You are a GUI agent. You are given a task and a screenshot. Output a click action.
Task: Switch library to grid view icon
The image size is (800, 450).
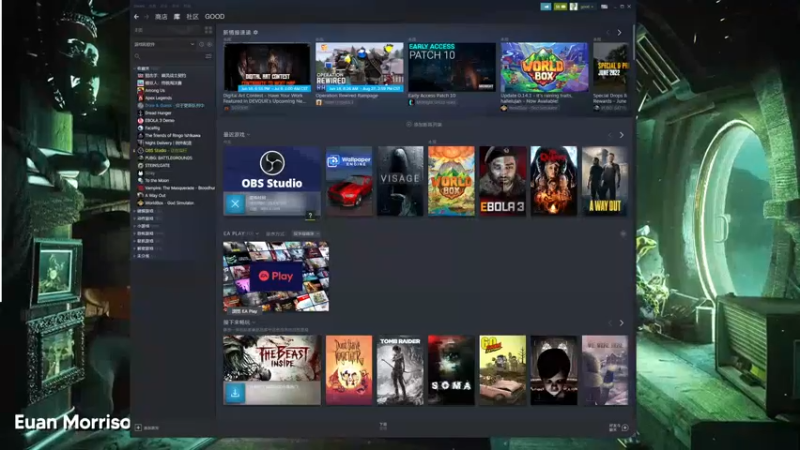click(208, 30)
